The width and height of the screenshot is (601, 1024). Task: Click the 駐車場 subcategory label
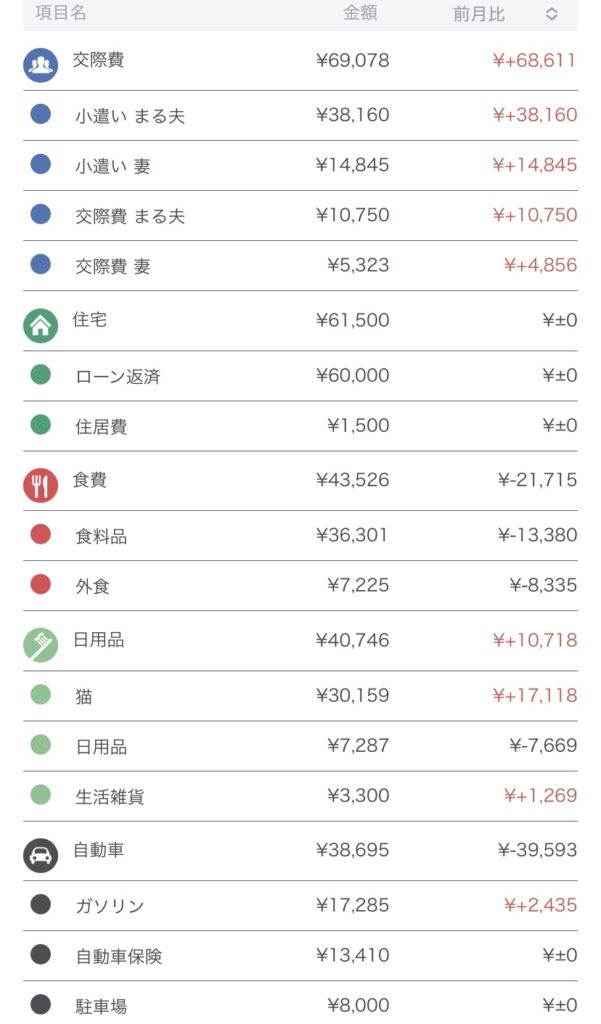[101, 1006]
